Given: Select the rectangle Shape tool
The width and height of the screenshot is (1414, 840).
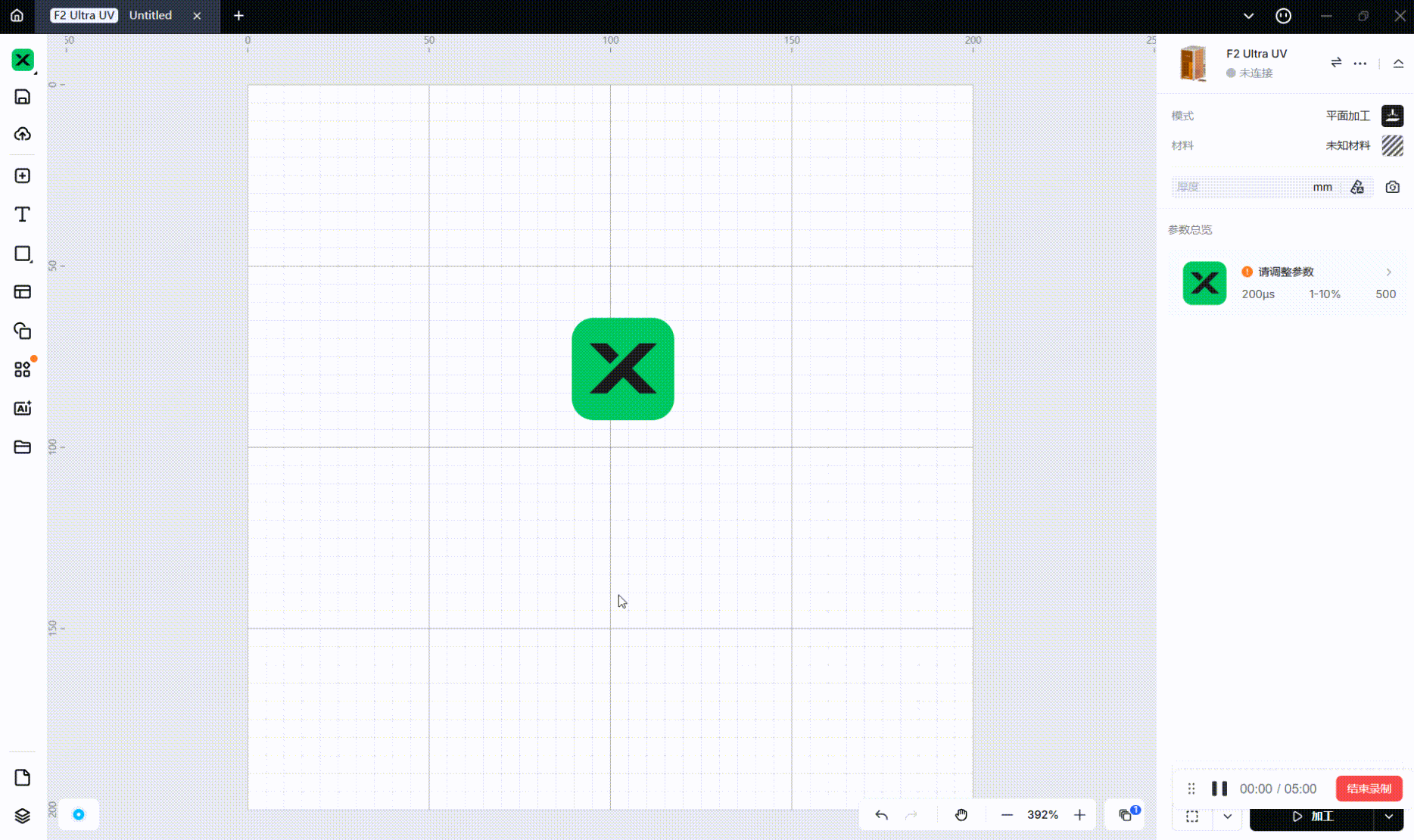Looking at the screenshot, I should 23,254.
